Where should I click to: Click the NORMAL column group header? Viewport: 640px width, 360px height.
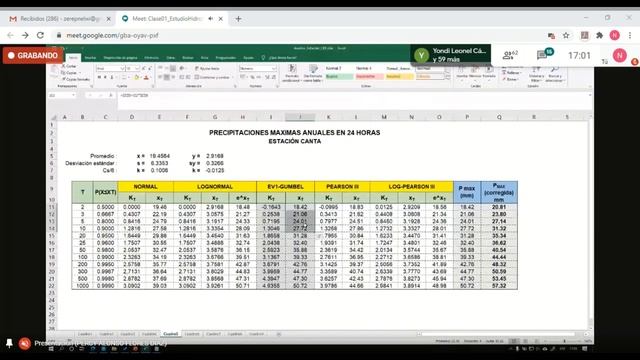pos(145,187)
